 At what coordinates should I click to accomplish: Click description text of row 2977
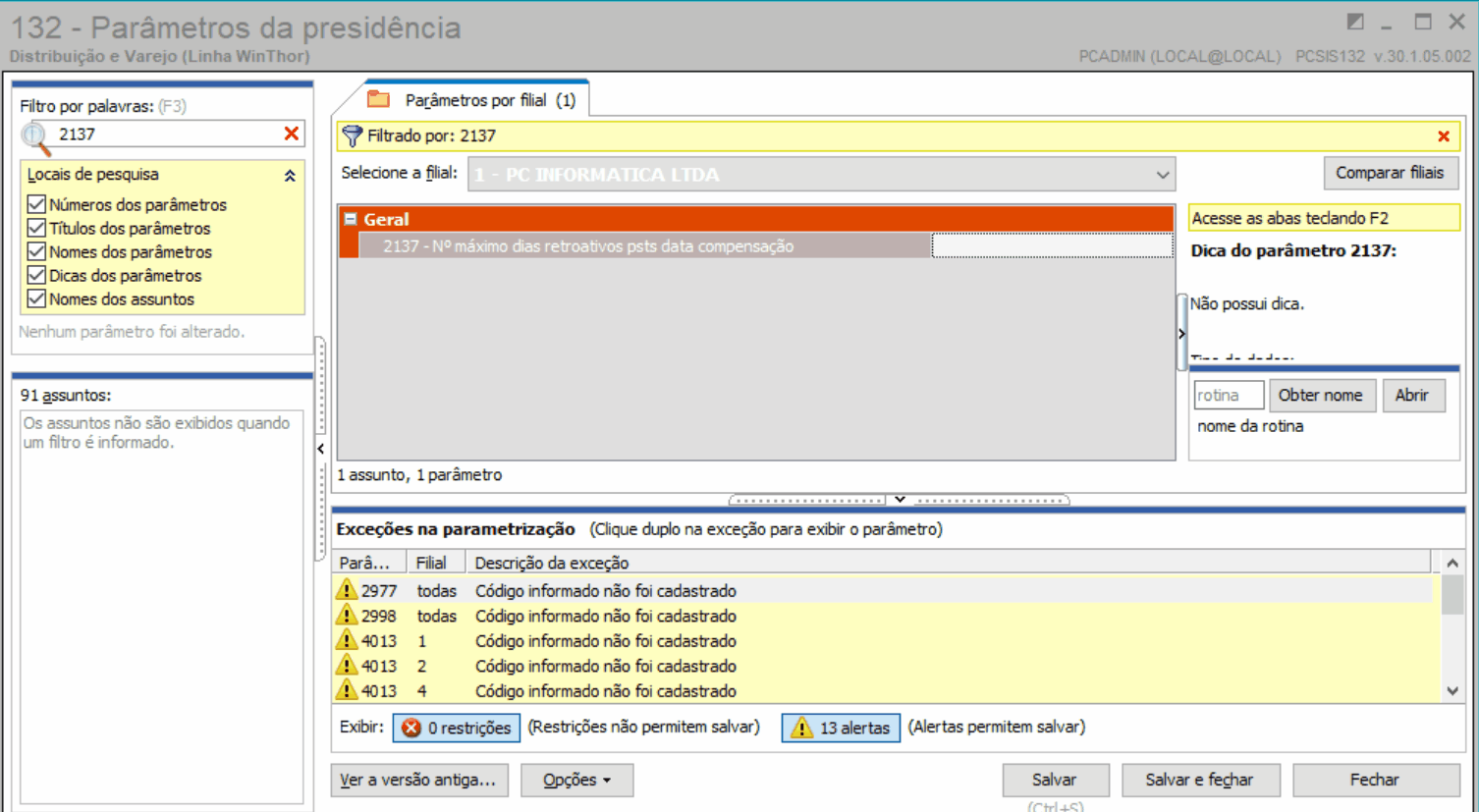(606, 590)
